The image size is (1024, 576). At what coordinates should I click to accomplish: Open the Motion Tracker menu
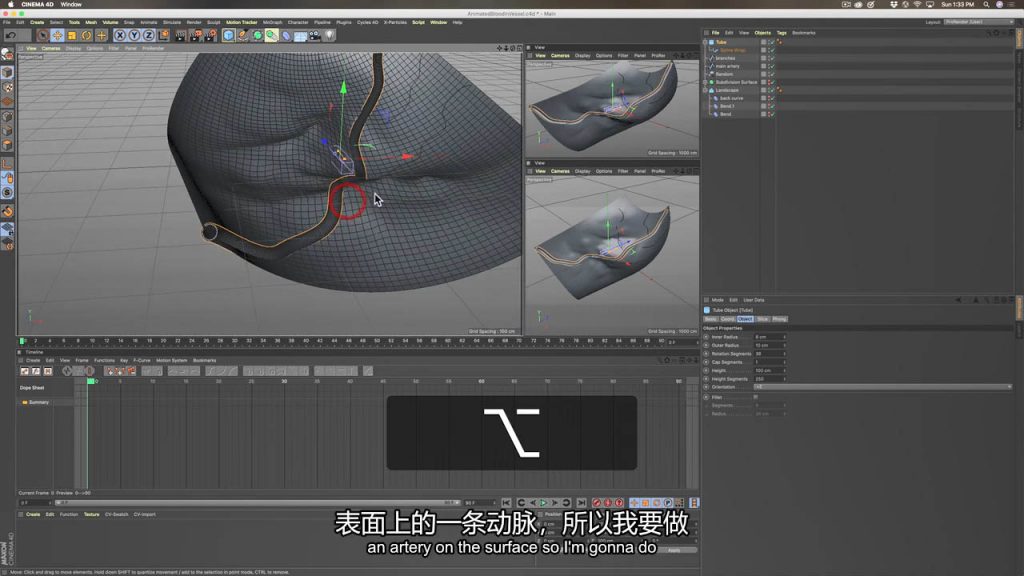(242, 22)
